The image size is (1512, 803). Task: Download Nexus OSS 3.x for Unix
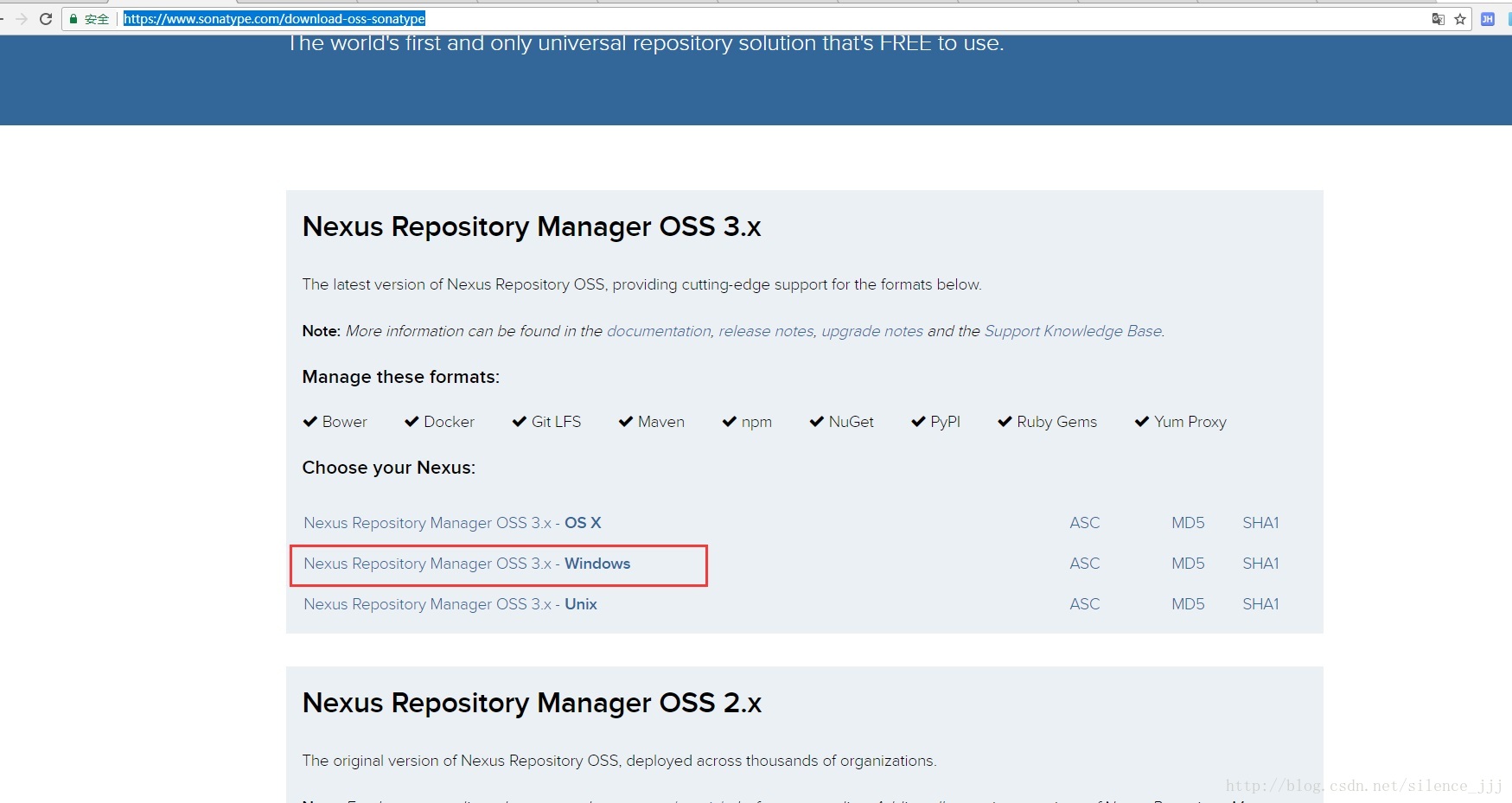[450, 604]
